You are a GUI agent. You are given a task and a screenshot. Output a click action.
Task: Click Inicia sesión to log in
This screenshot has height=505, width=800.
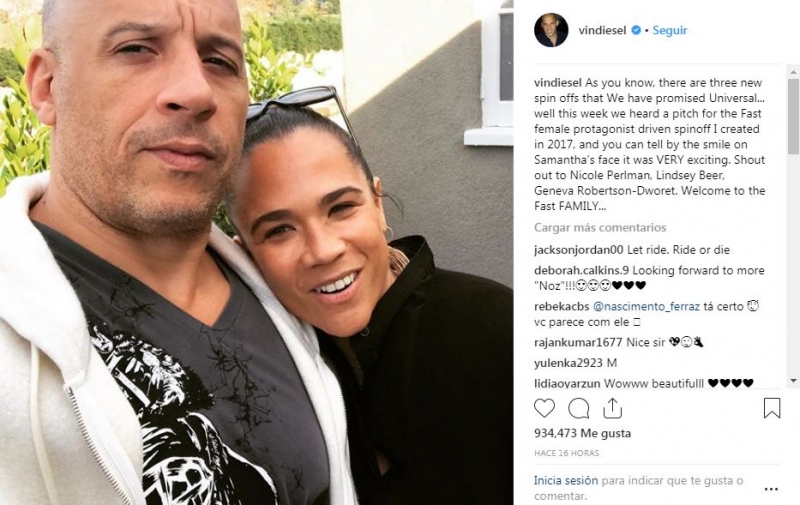(566, 481)
